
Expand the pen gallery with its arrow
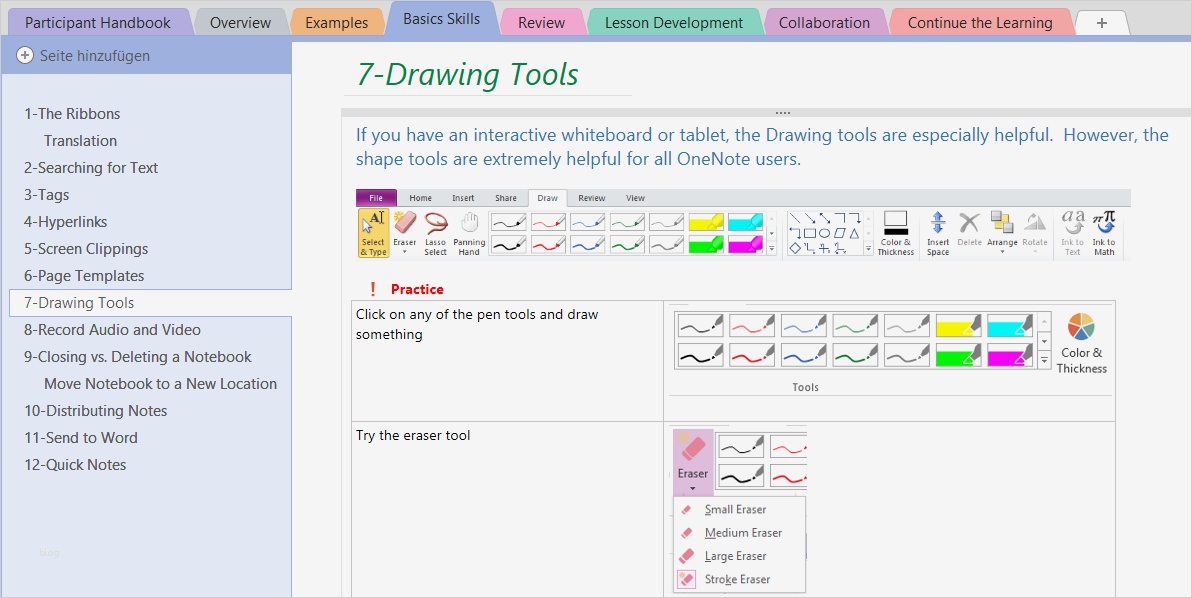coord(771,247)
